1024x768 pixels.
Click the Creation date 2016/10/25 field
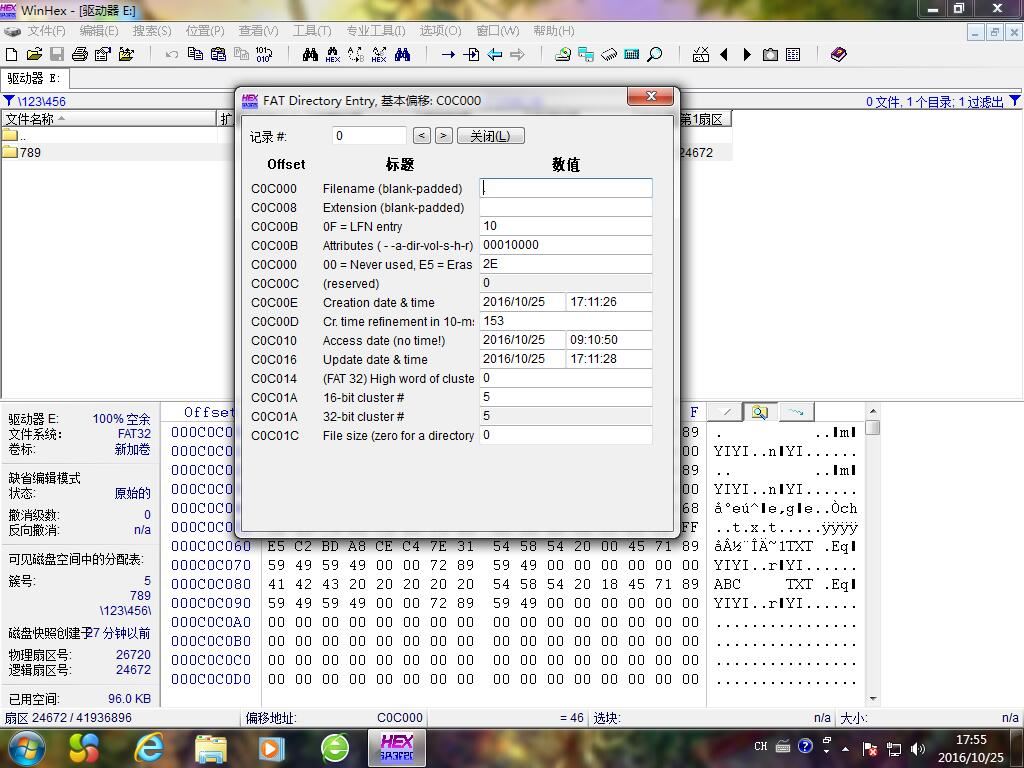(x=522, y=302)
